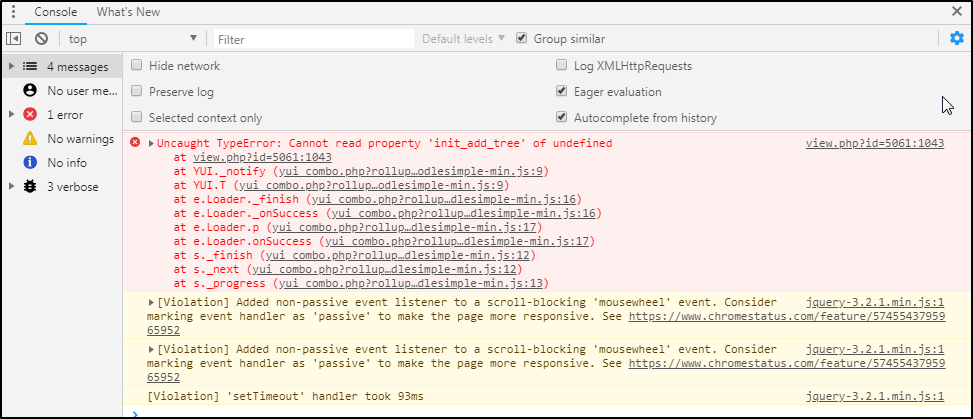Select the yellow warnings icon in sidebar
This screenshot has height=419, width=973.
coord(30,138)
